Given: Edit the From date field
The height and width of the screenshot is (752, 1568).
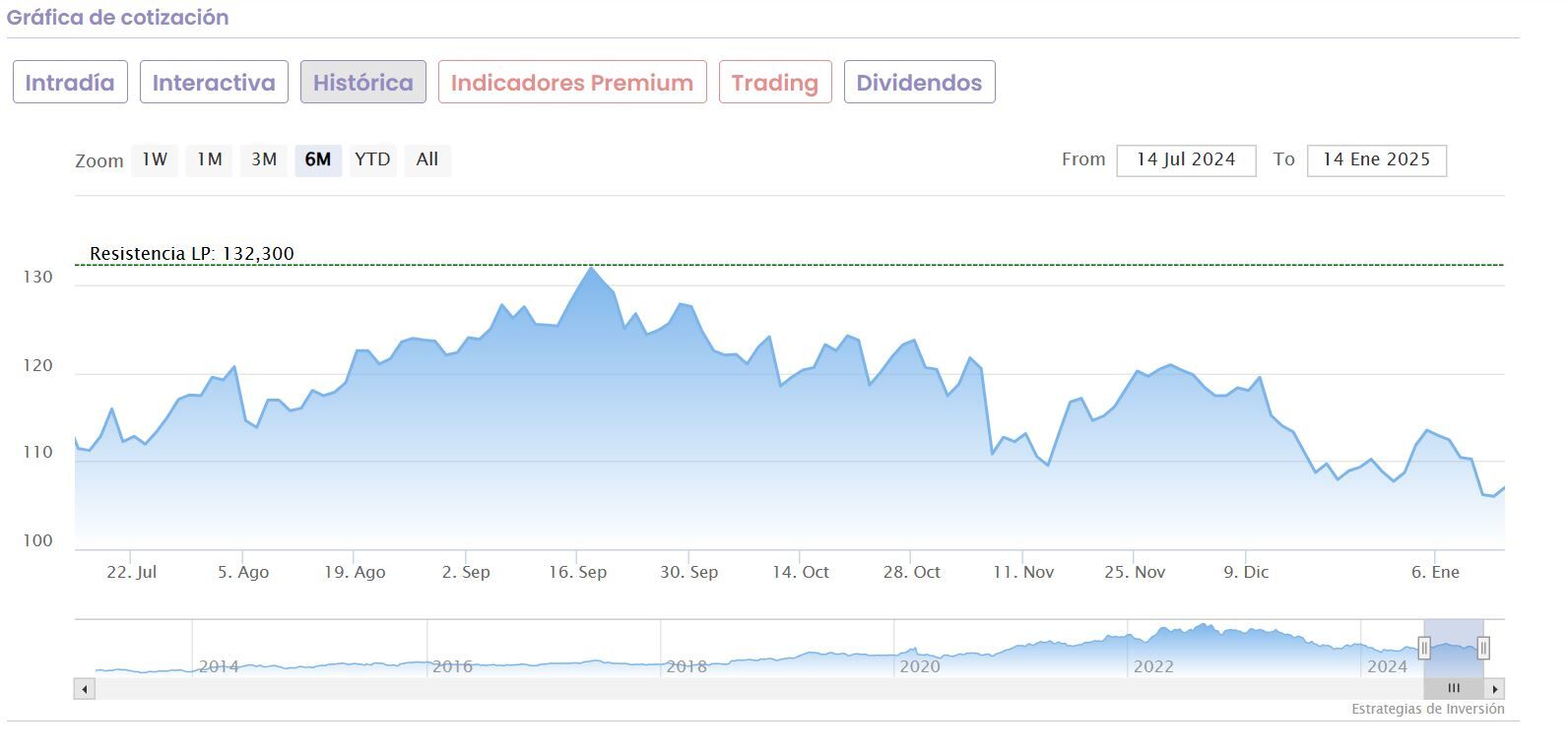Looking at the screenshot, I should tap(1186, 160).
